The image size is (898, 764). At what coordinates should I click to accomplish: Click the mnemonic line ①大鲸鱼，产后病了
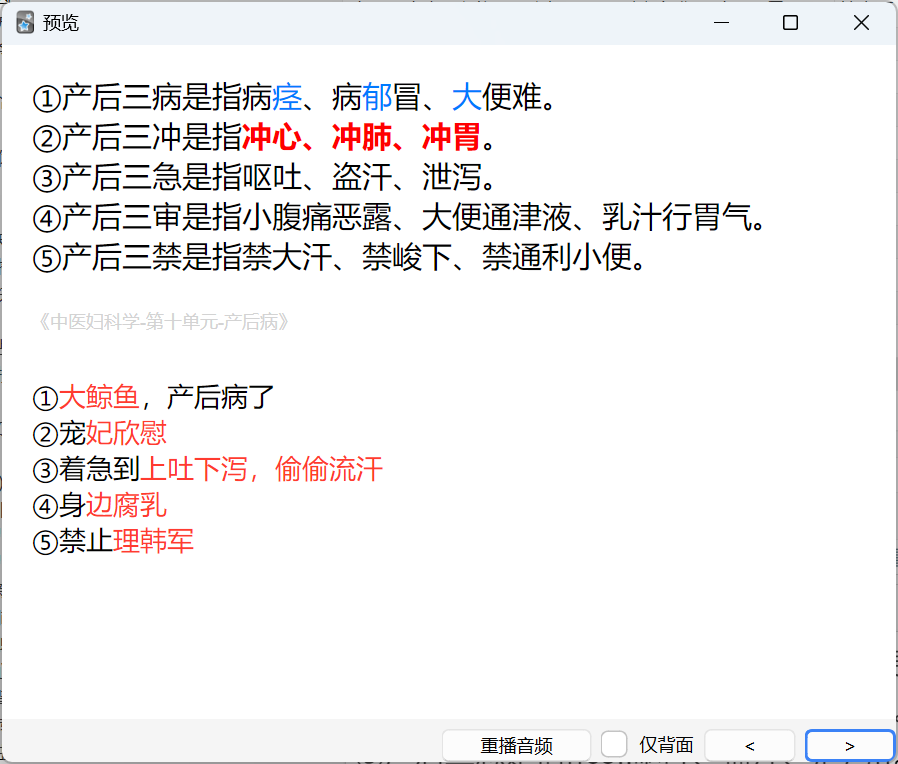point(153,397)
